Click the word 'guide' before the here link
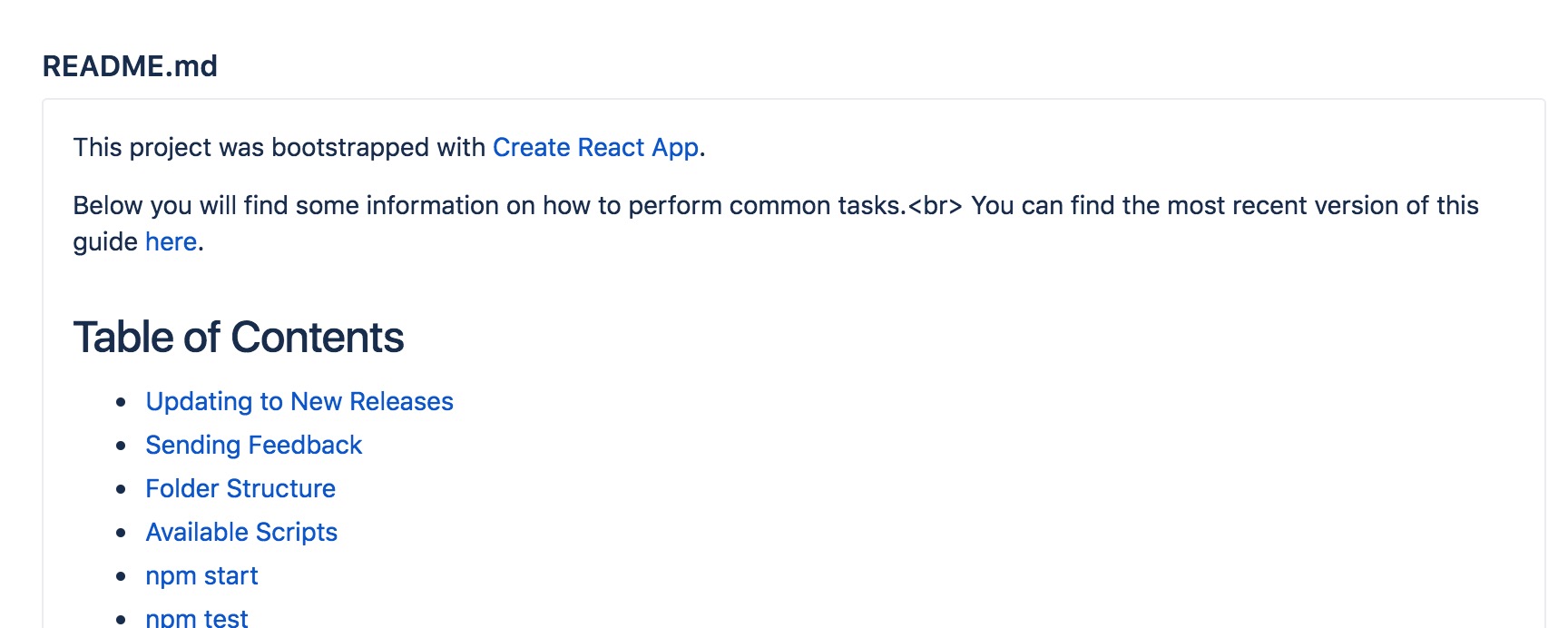 pyautogui.click(x=105, y=242)
